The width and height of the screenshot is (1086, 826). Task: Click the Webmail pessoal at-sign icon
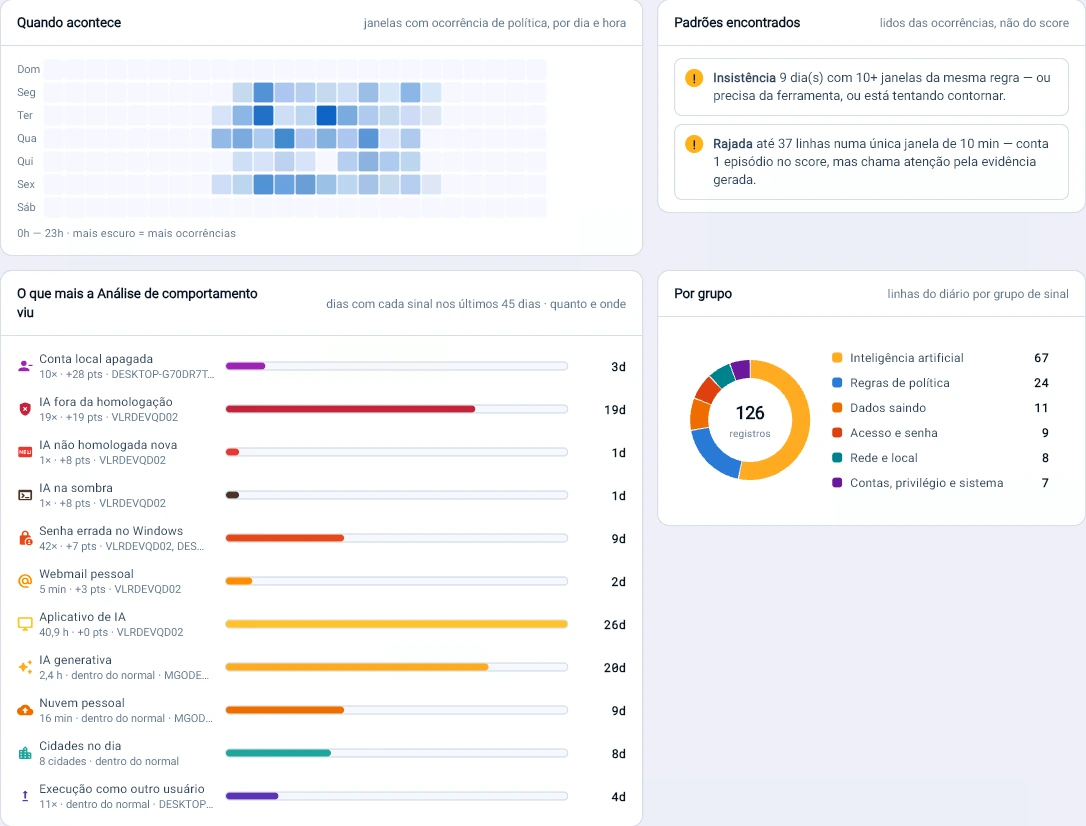pyautogui.click(x=25, y=581)
